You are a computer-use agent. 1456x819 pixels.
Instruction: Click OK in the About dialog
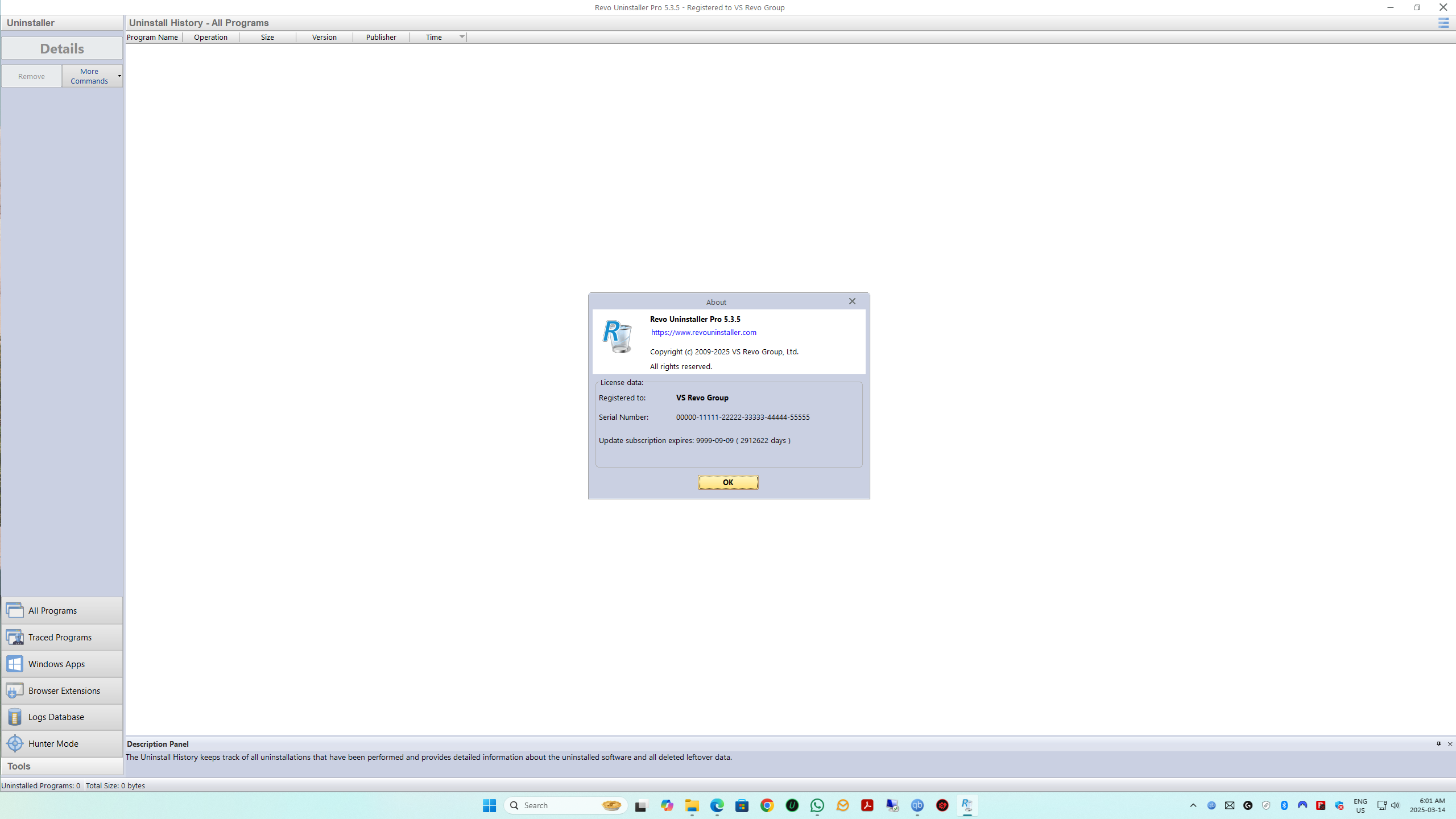point(728,482)
